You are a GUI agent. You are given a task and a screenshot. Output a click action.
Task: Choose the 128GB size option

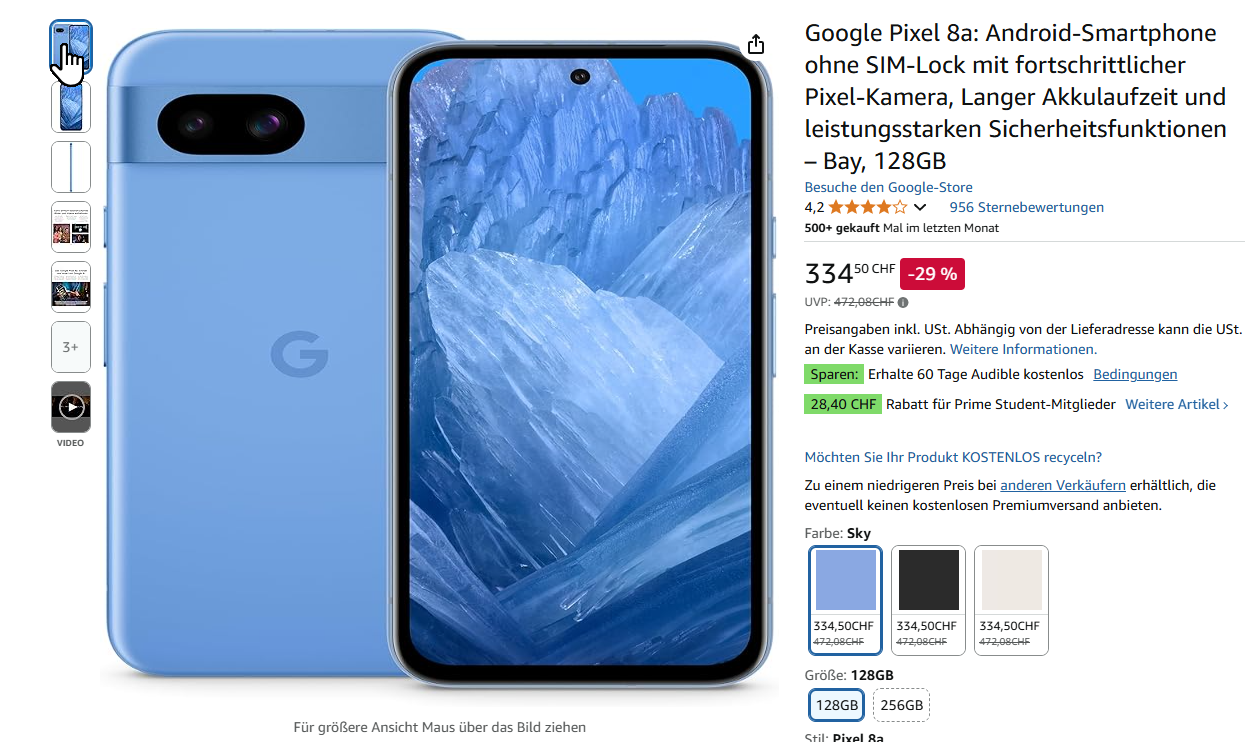(837, 705)
